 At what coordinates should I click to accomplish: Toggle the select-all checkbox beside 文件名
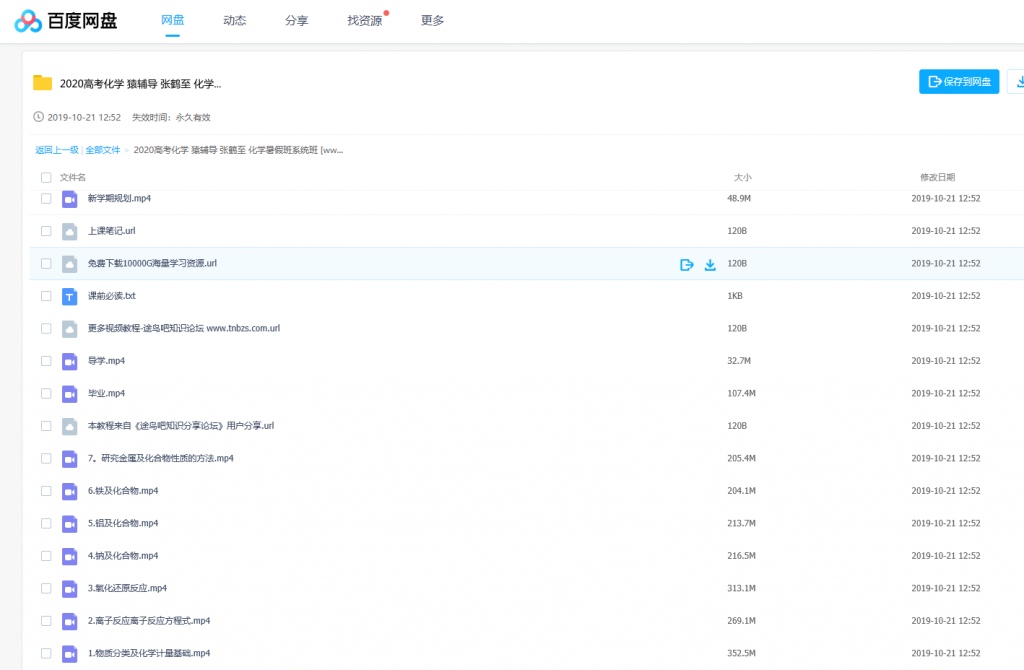46,177
